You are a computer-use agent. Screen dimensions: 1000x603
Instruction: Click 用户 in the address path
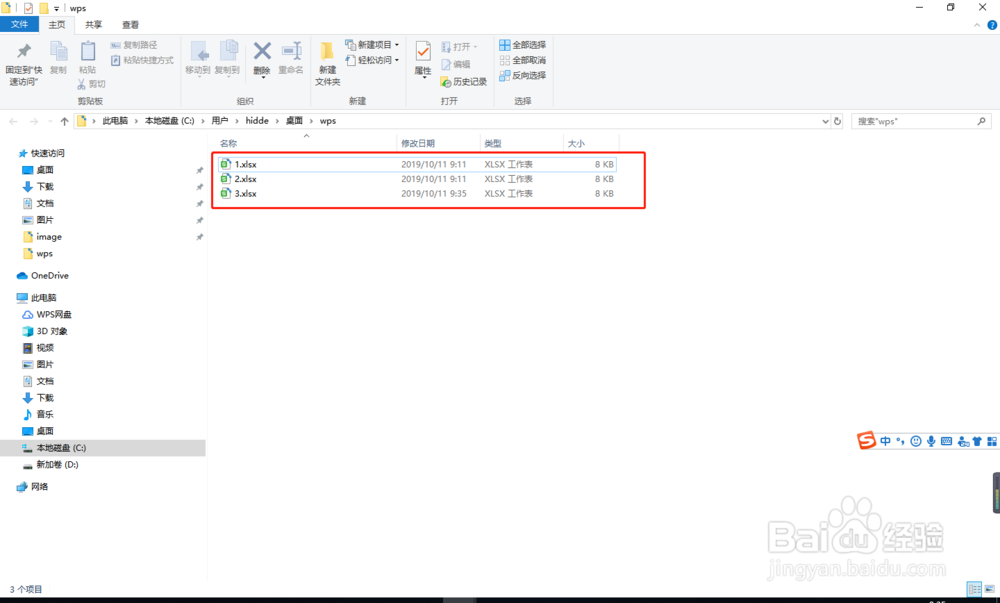pos(219,120)
